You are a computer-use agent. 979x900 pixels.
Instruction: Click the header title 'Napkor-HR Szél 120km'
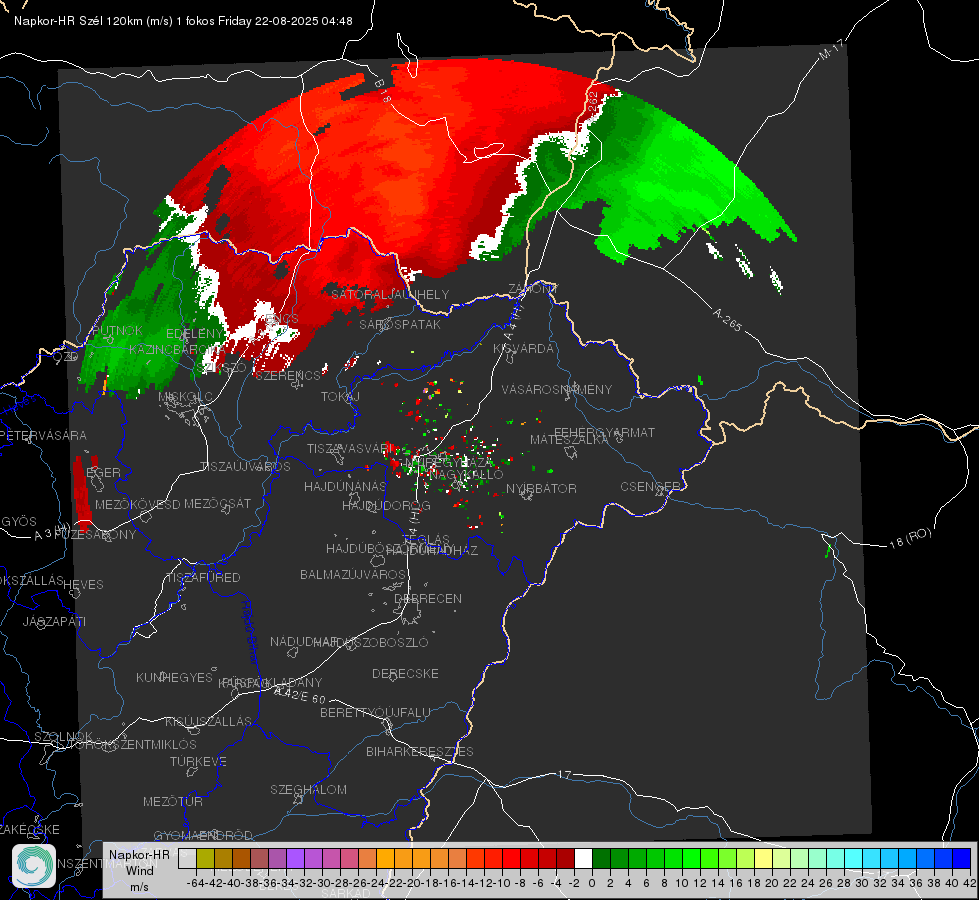tap(79, 21)
